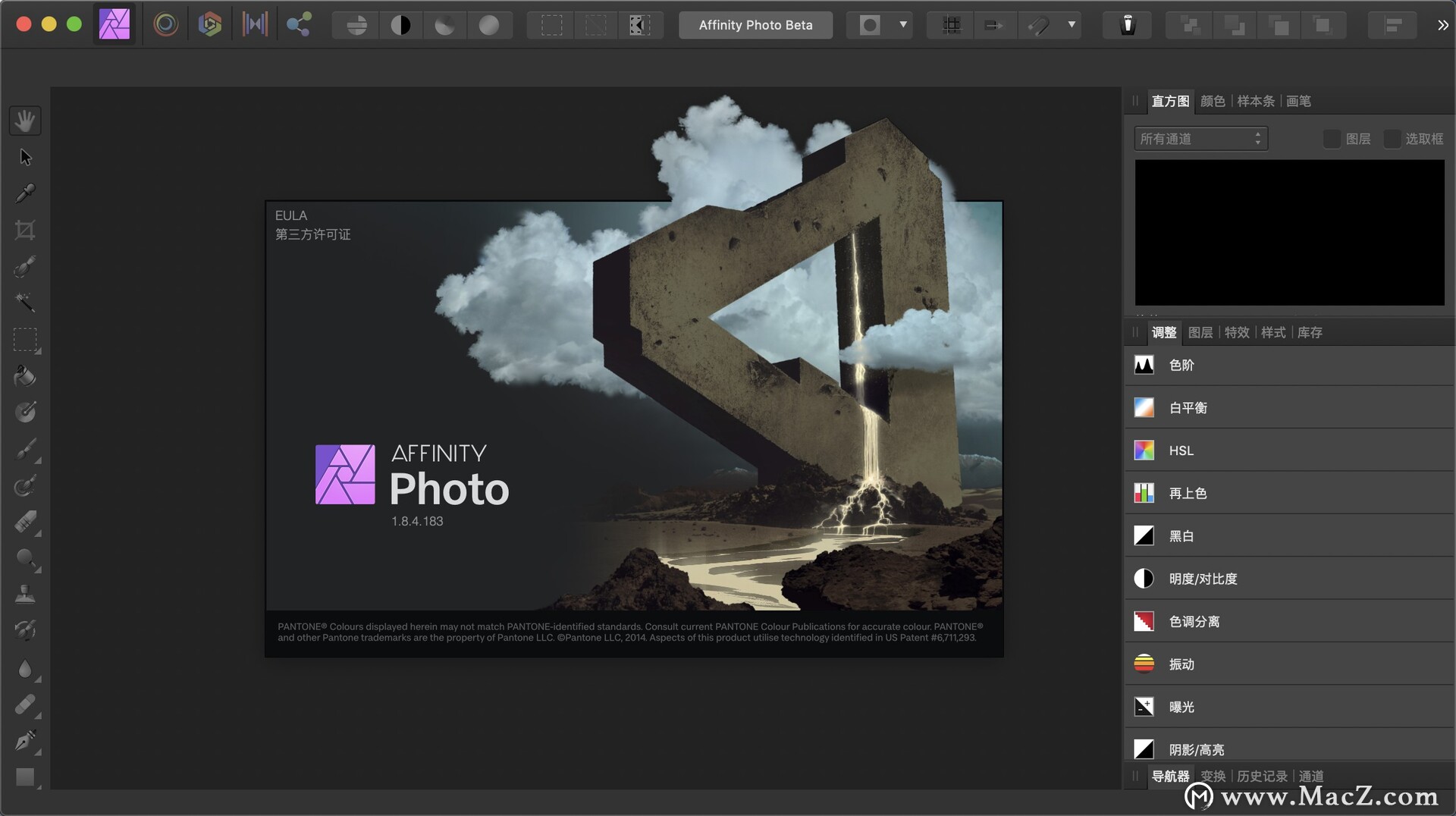Switch to the 库存 stock tab

[1310, 332]
